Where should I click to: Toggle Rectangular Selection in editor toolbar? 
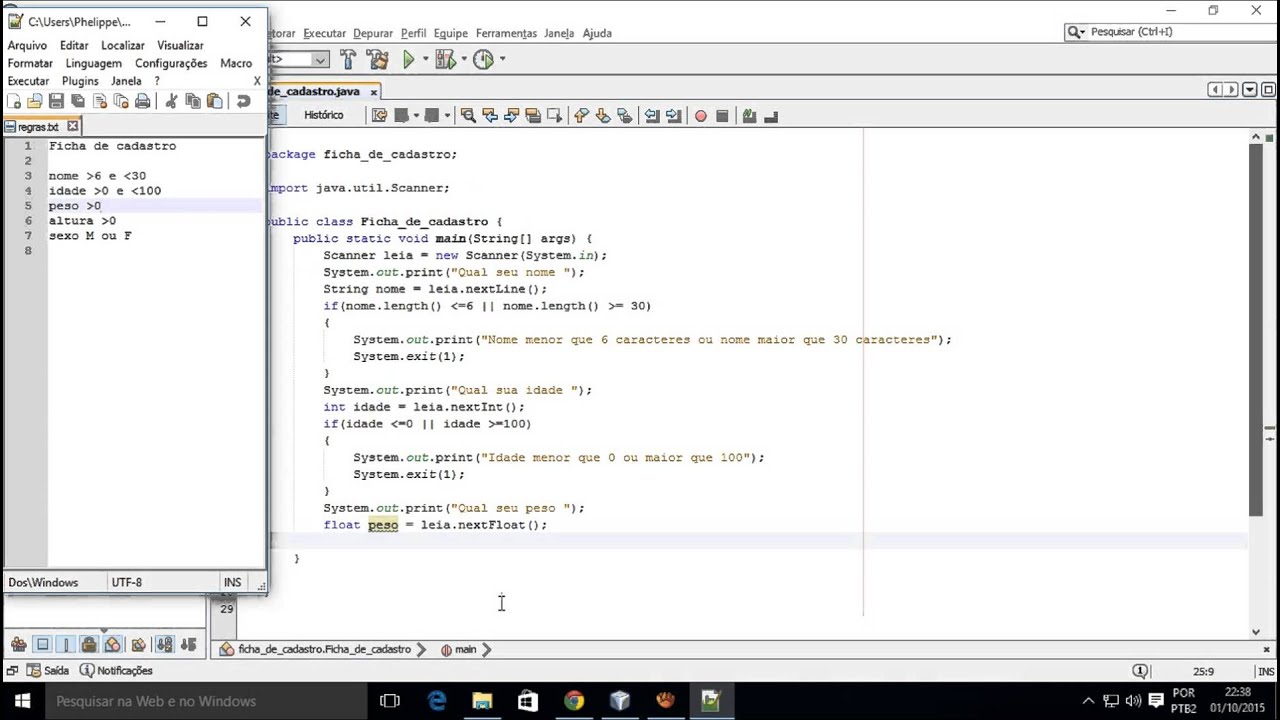coord(555,116)
